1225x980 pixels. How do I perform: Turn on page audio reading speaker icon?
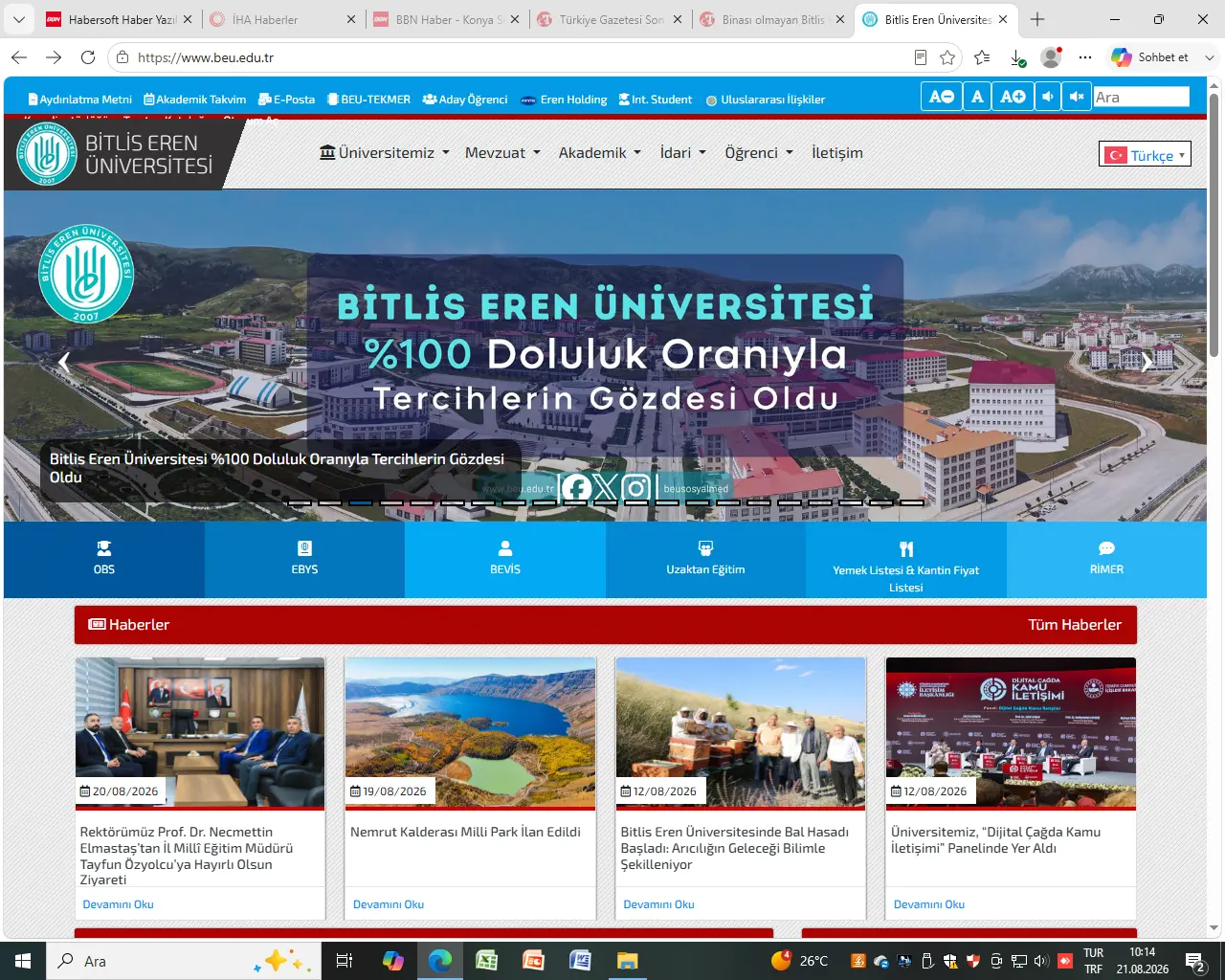(x=1048, y=97)
